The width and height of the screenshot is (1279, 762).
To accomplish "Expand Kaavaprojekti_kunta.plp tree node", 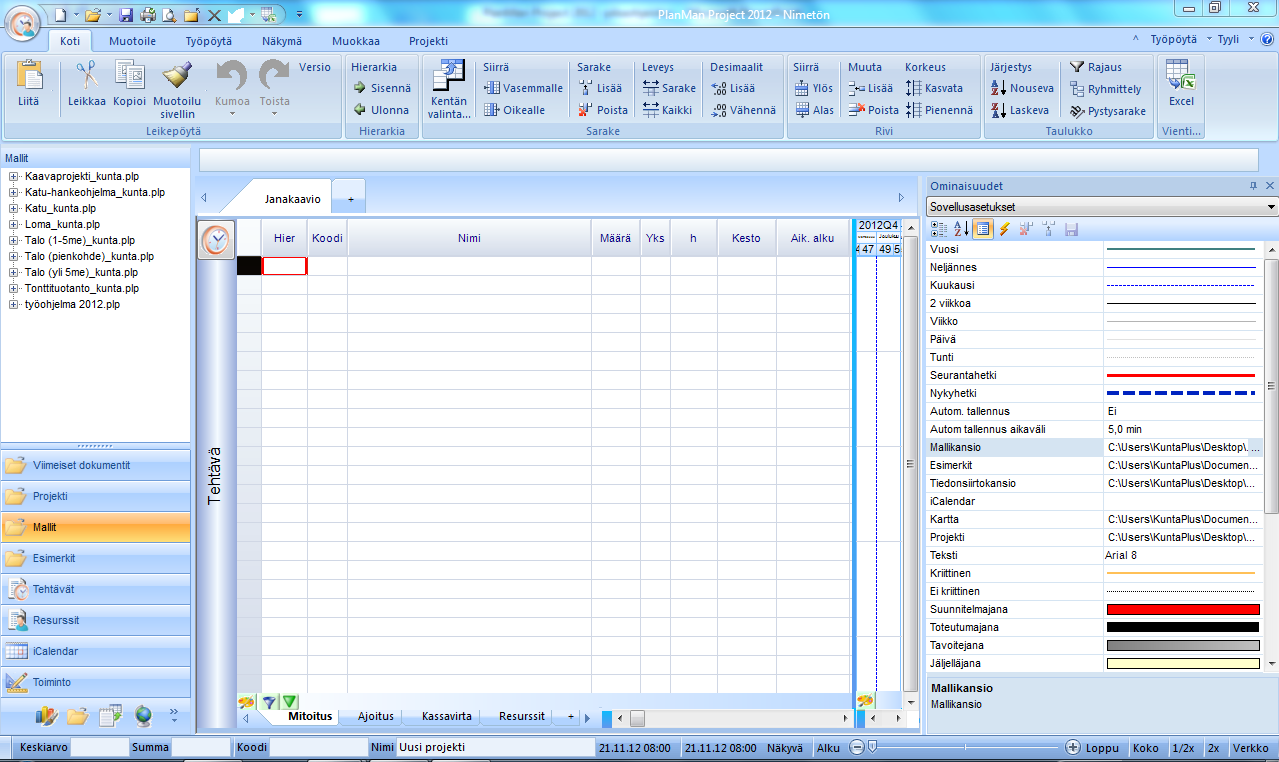I will (14, 176).
